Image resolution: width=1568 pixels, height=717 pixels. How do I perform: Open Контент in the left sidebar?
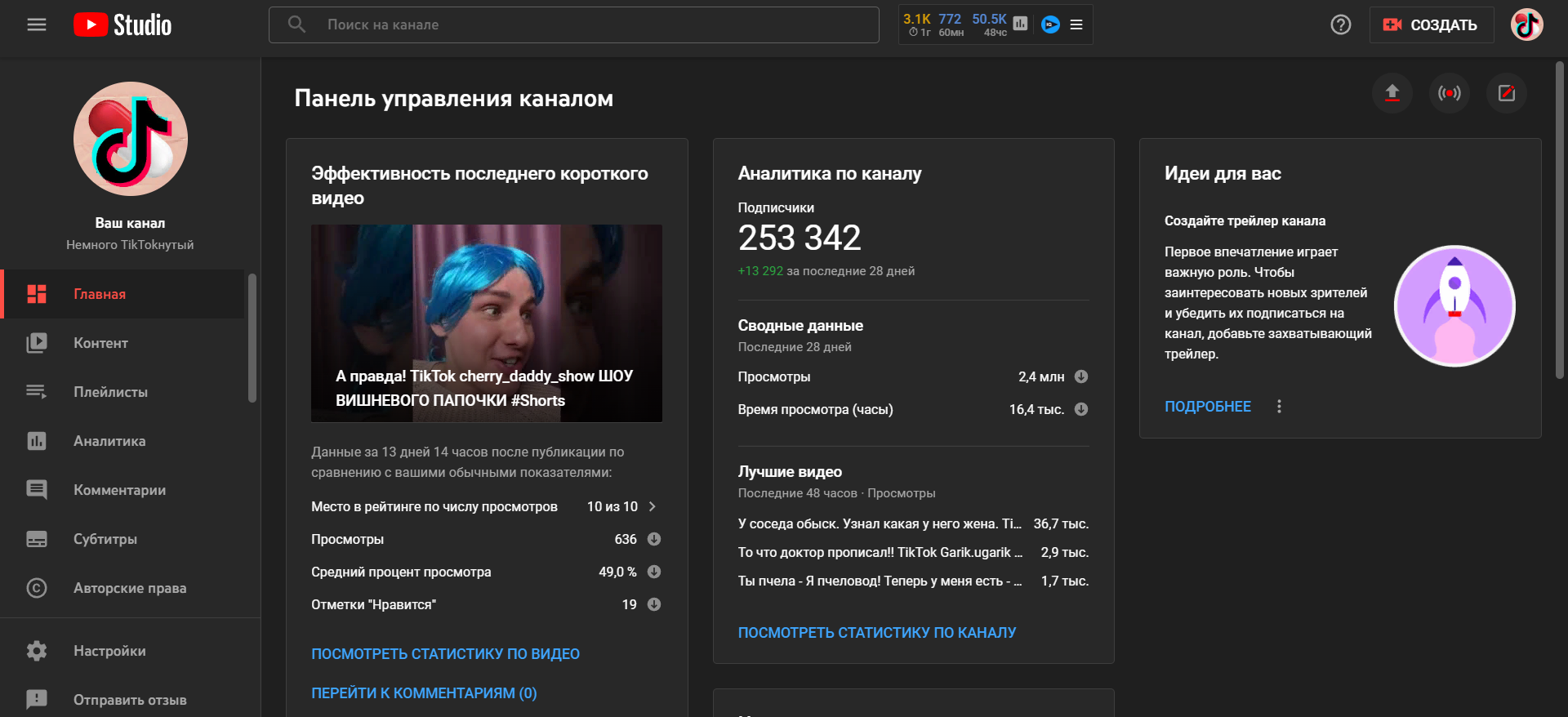[100, 343]
